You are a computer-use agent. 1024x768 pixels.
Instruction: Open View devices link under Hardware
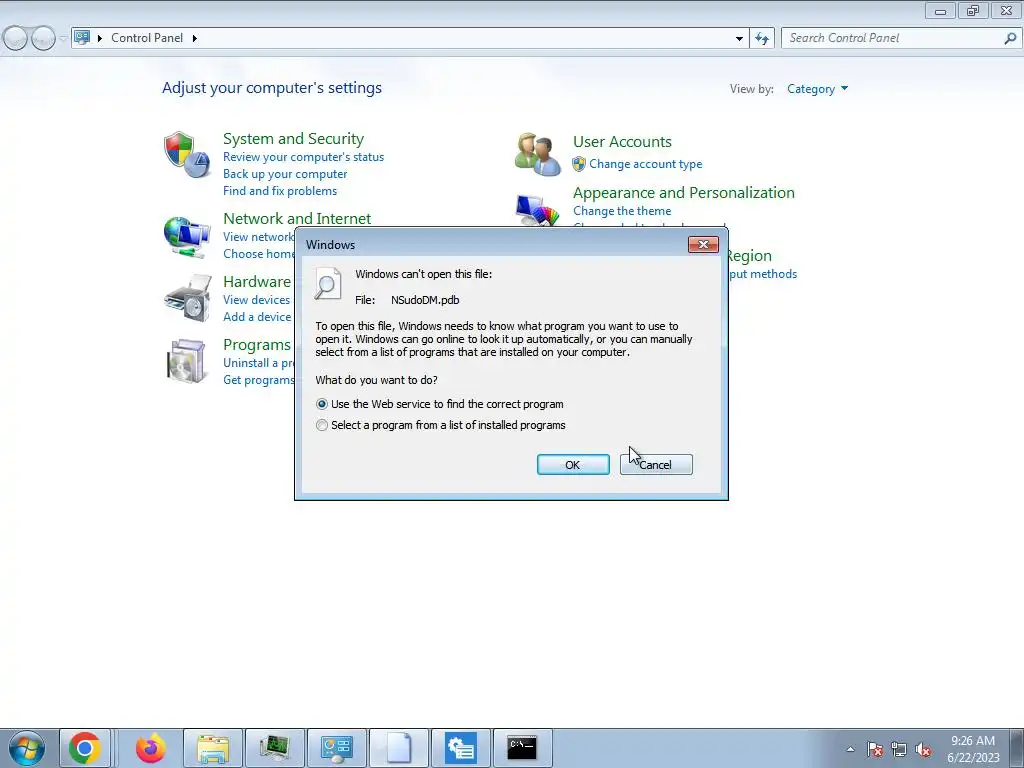tap(257, 300)
